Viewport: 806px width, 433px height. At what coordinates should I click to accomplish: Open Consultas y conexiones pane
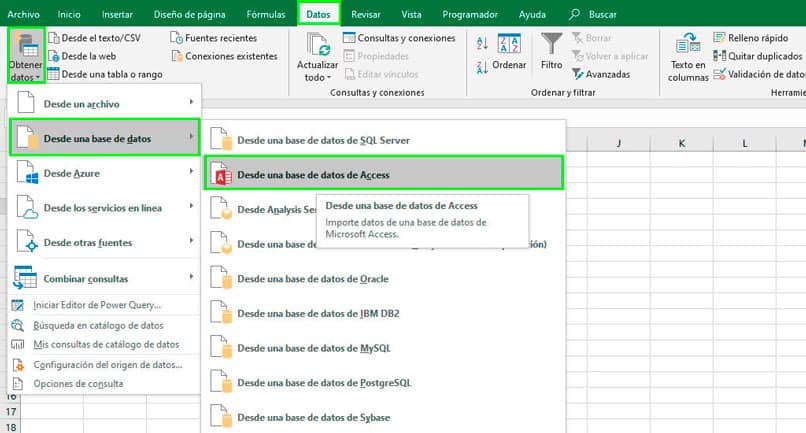(399, 38)
